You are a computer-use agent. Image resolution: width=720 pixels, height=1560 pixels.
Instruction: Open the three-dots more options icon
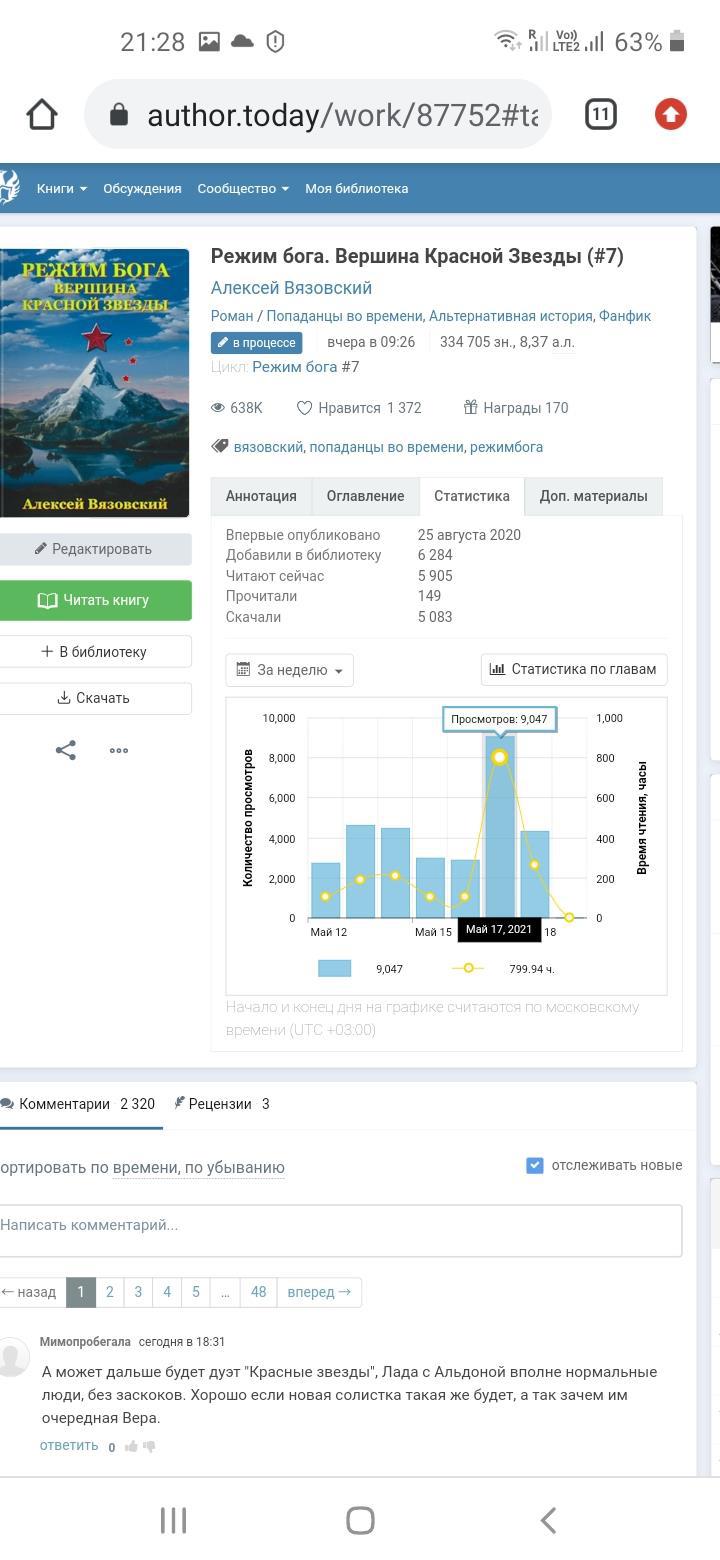coord(119,750)
